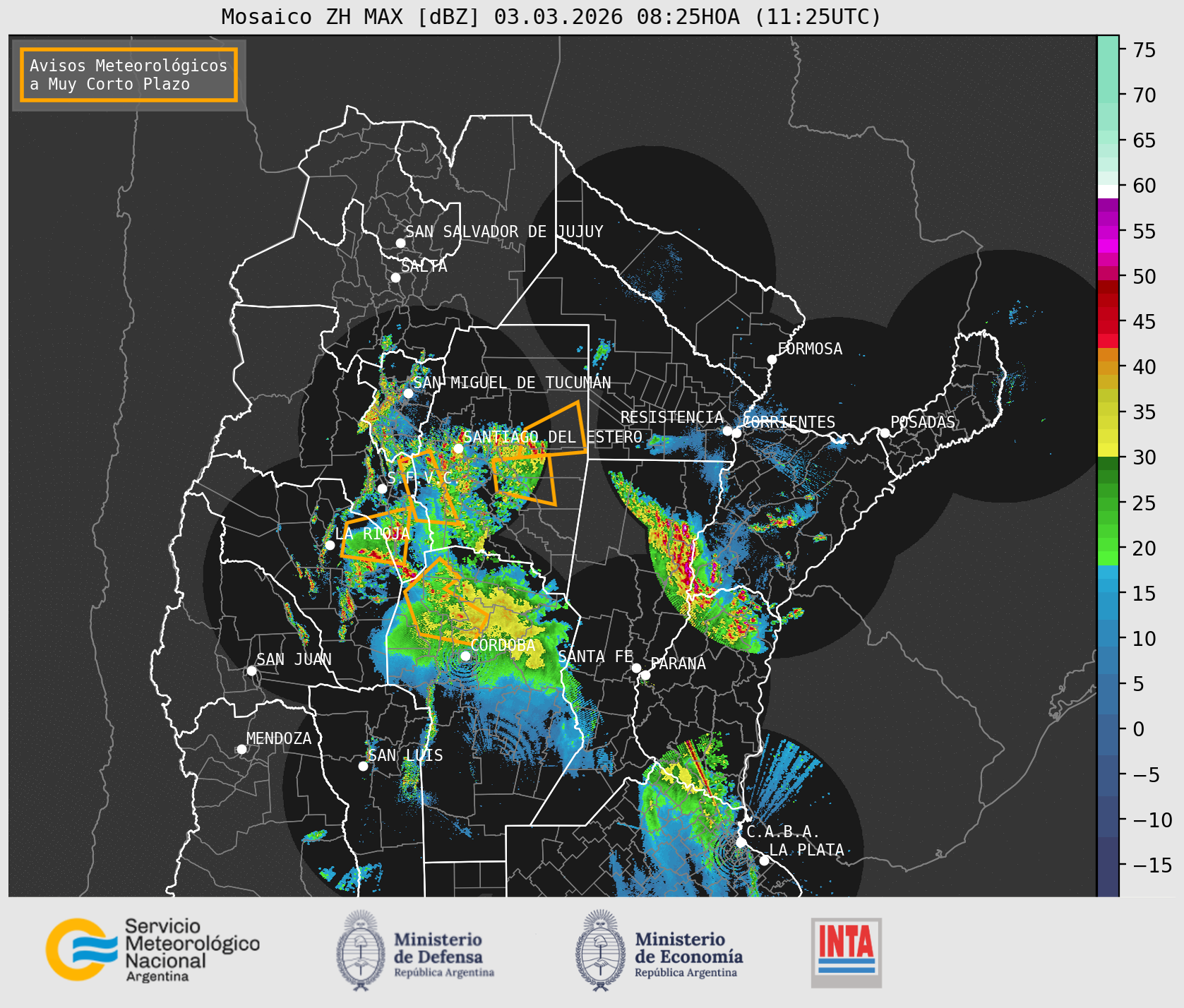Click the white dot marking San Salvador de Jujuy
The width and height of the screenshot is (1184, 1008).
[x=400, y=243]
